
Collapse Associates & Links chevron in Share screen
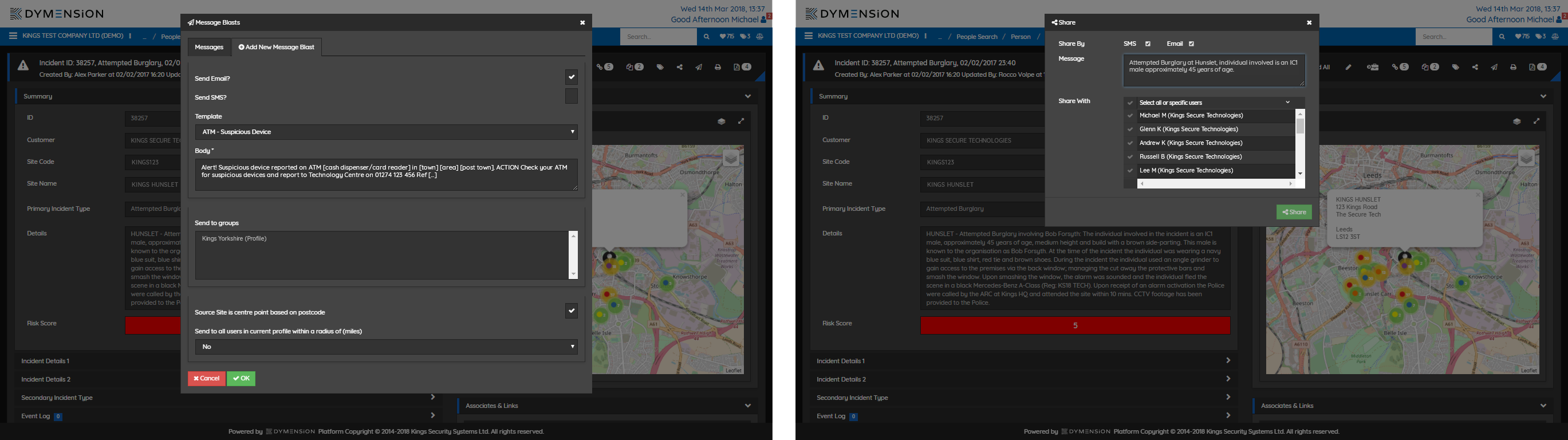[x=1543, y=405]
